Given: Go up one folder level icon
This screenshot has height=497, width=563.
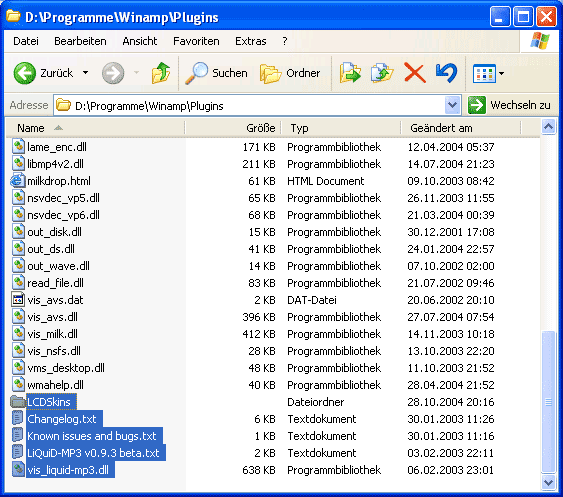Looking at the screenshot, I should coord(161,73).
